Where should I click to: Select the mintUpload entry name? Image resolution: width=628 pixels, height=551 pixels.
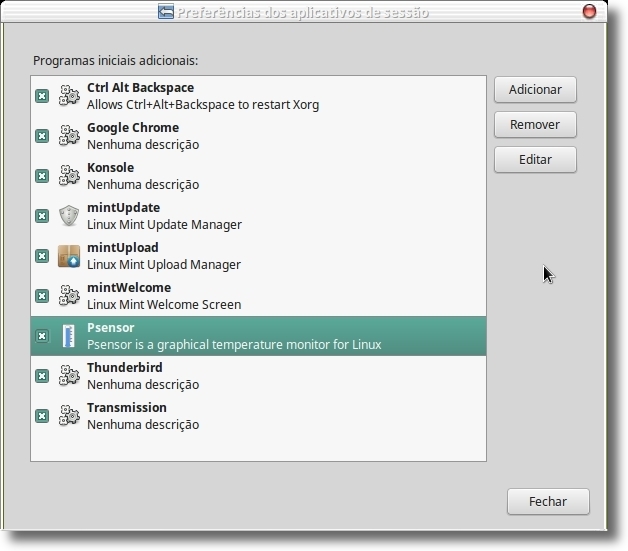(x=123, y=247)
